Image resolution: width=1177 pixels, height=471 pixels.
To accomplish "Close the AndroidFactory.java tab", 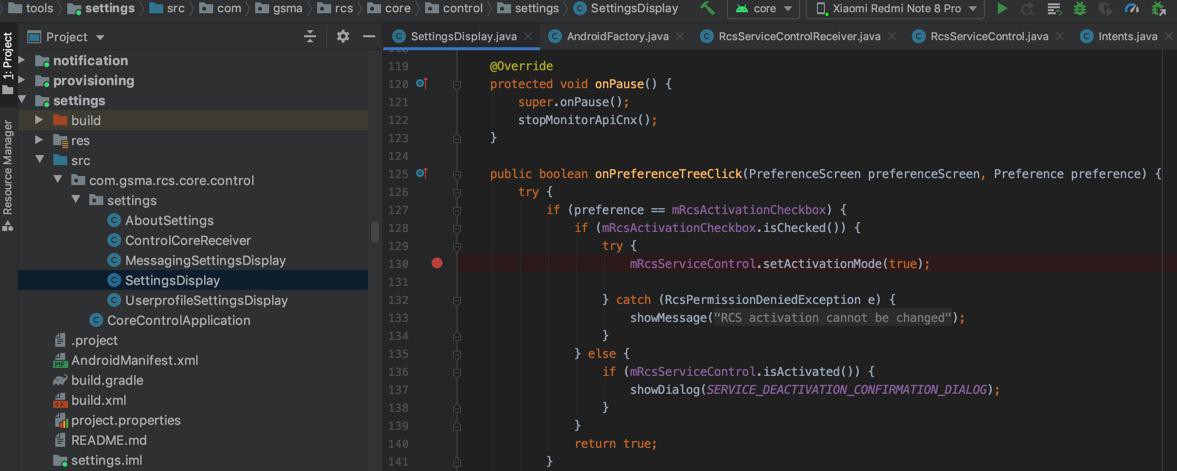I will click(680, 36).
